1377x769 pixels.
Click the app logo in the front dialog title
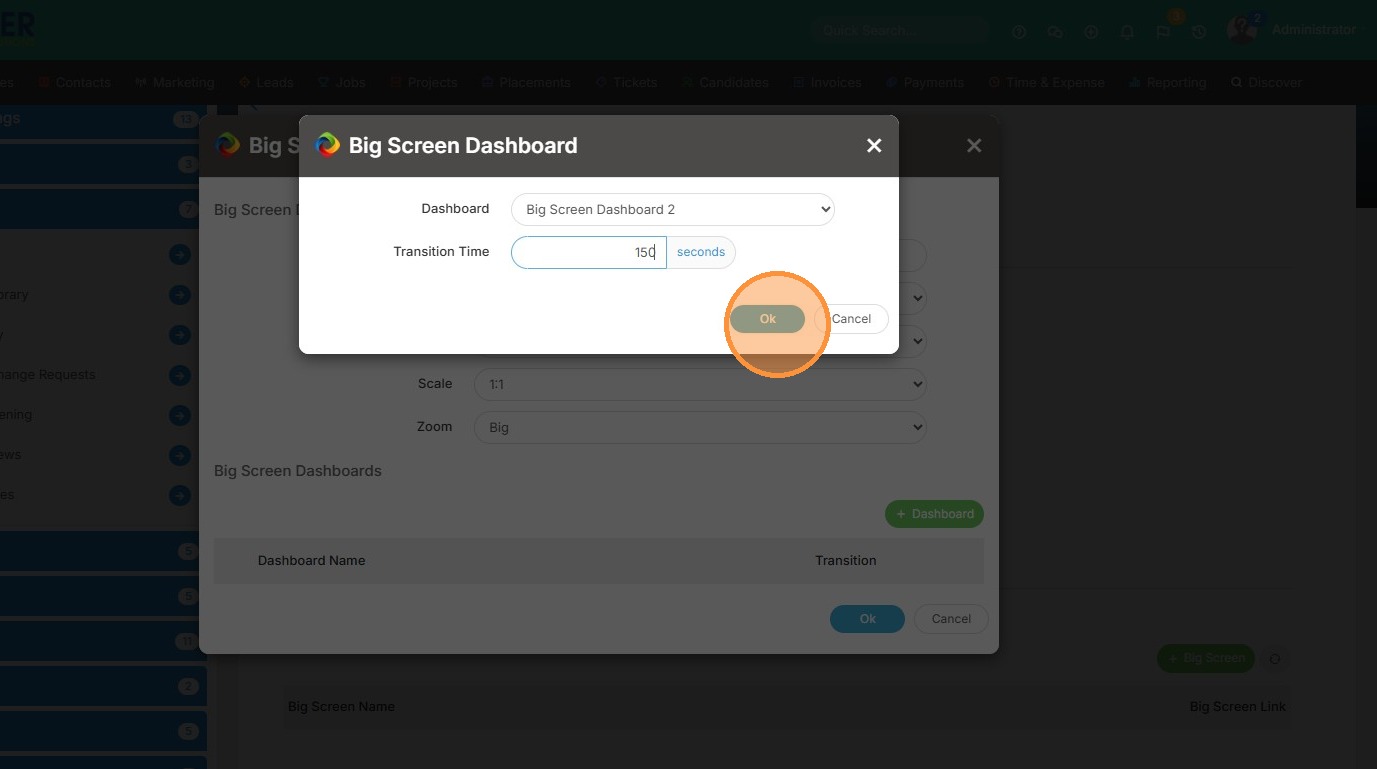(x=327, y=146)
